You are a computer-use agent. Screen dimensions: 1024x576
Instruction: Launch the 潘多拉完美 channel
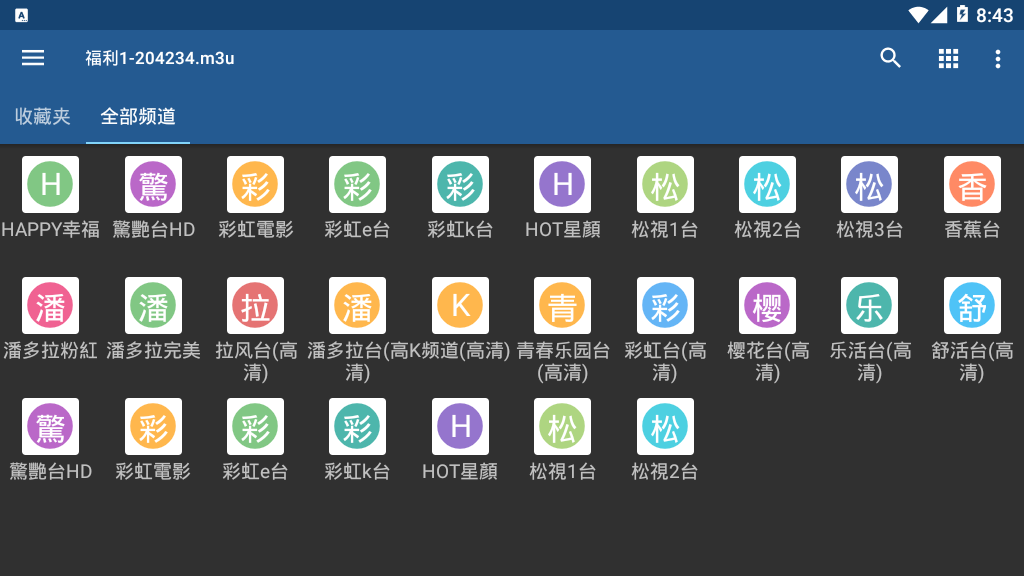tap(153, 306)
